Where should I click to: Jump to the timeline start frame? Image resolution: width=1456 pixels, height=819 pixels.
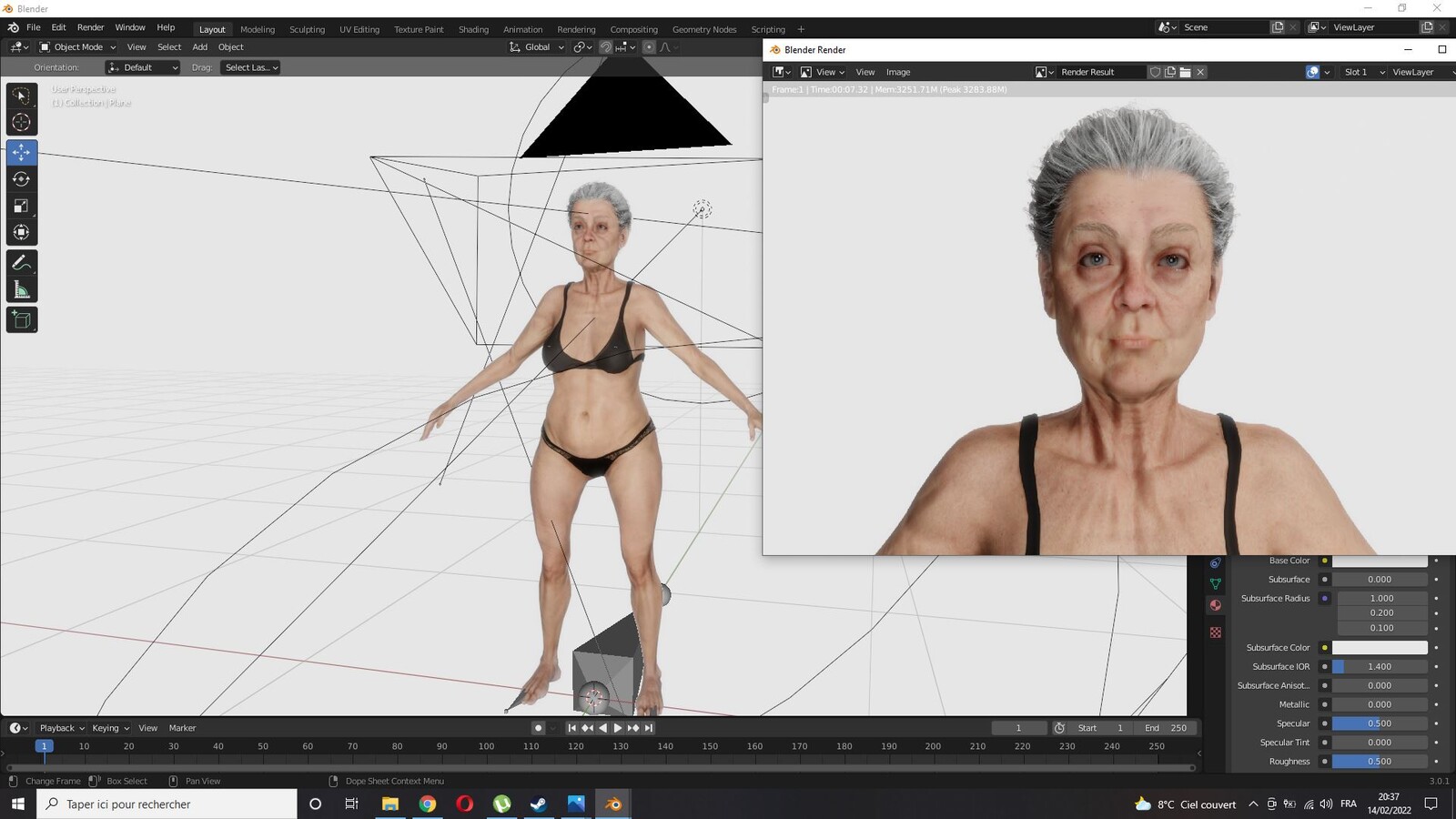click(571, 728)
